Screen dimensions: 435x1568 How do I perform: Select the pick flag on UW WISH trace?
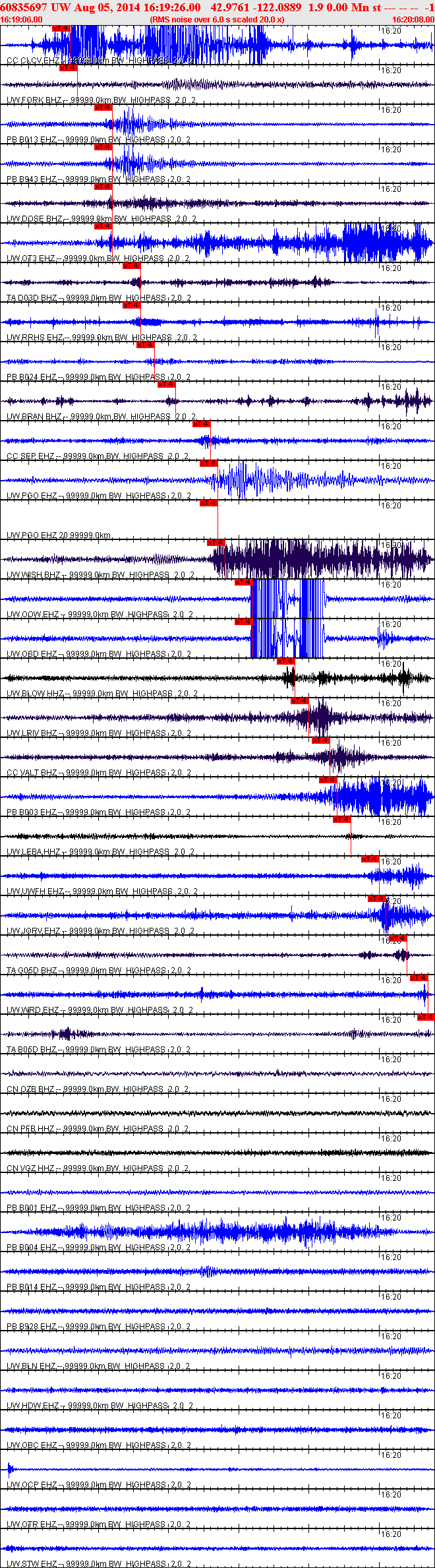[x=216, y=543]
